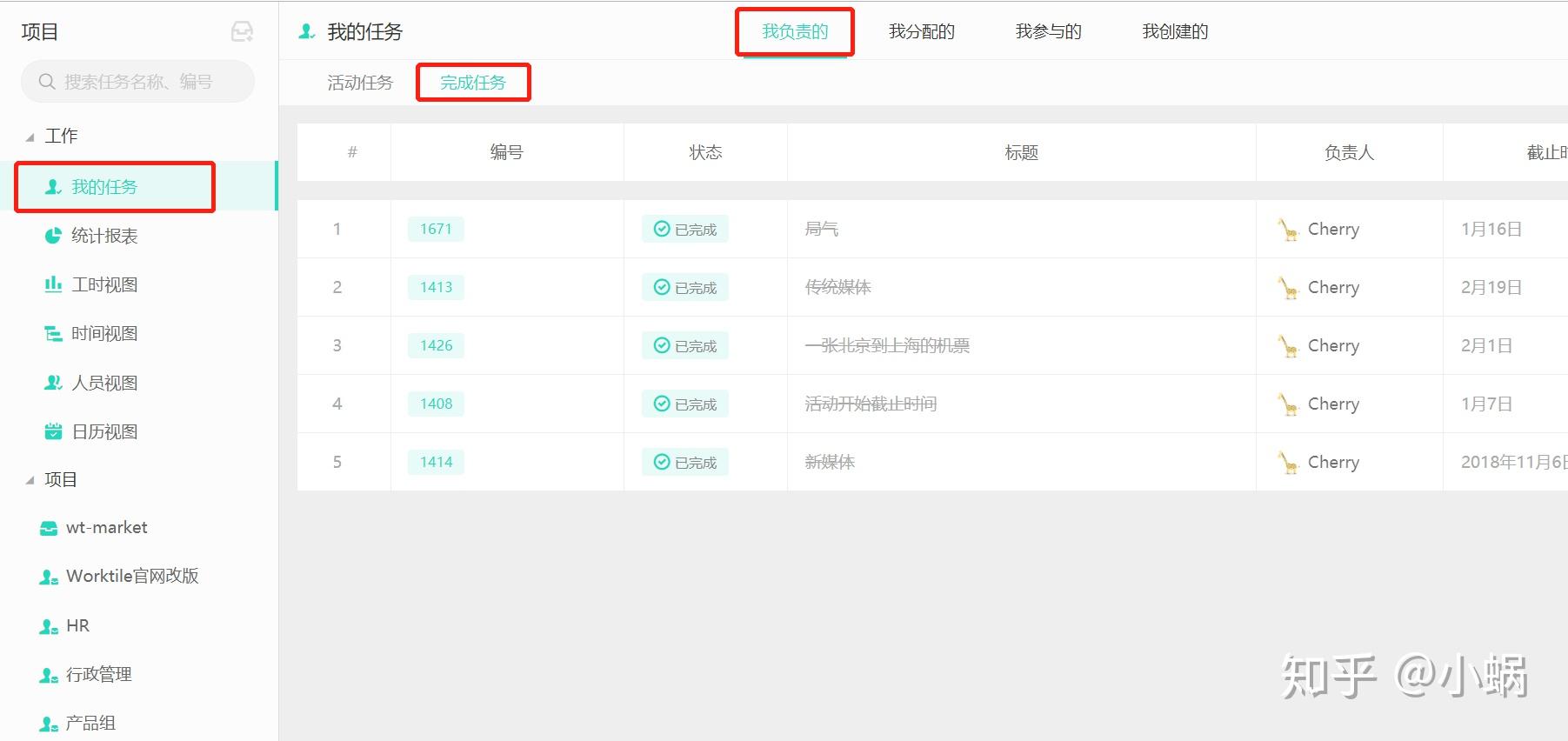Toggle 已完成 status of task 1414
Screen dimensions: 1568x741
coord(685,462)
